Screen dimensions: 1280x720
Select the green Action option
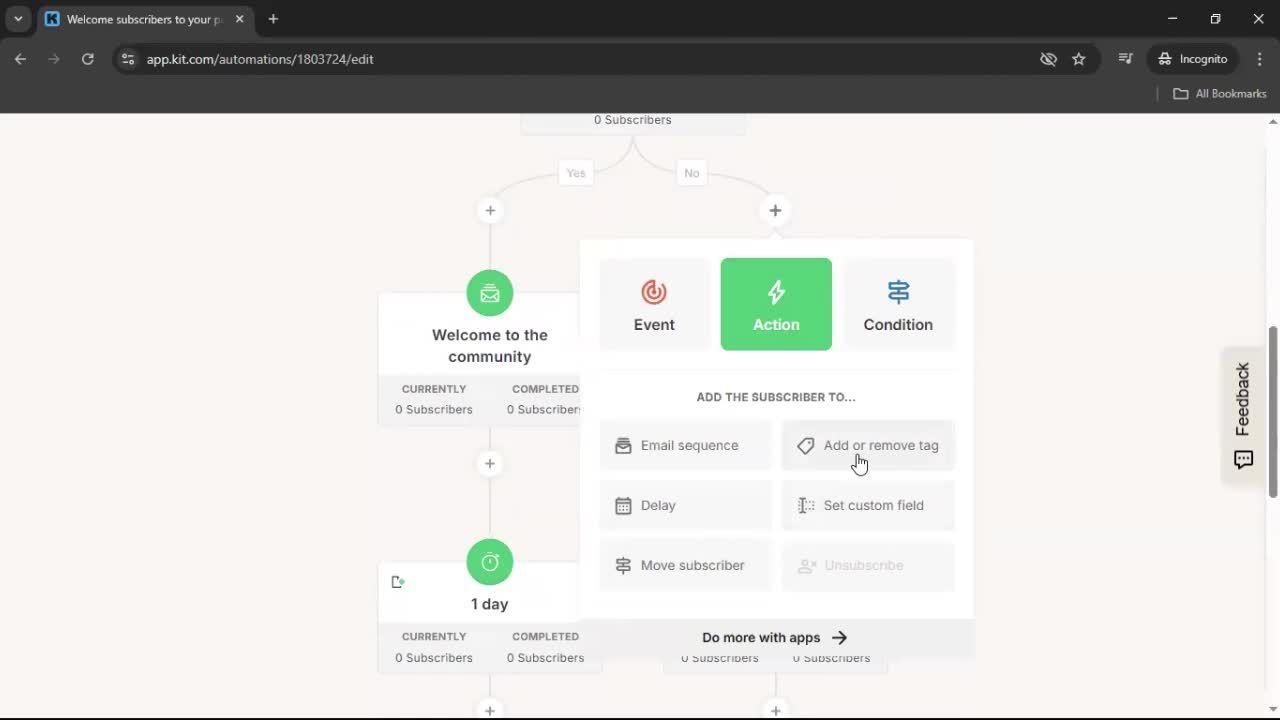pyautogui.click(x=776, y=304)
